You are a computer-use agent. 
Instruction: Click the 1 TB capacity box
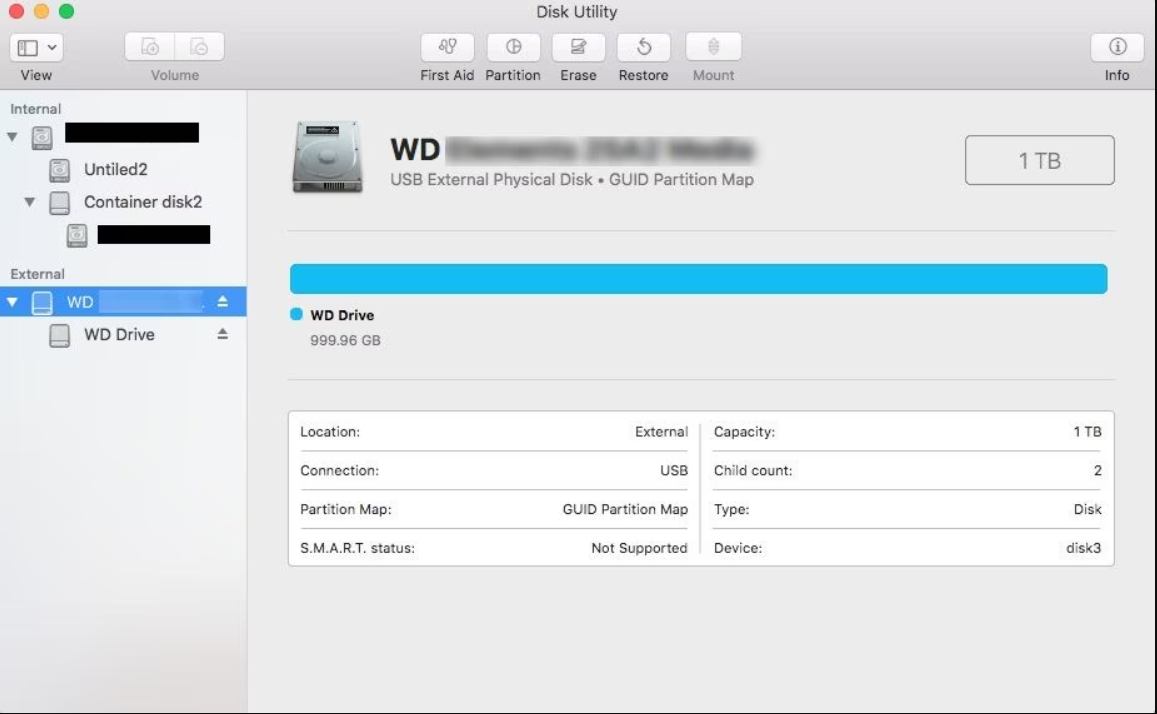[x=1040, y=160]
